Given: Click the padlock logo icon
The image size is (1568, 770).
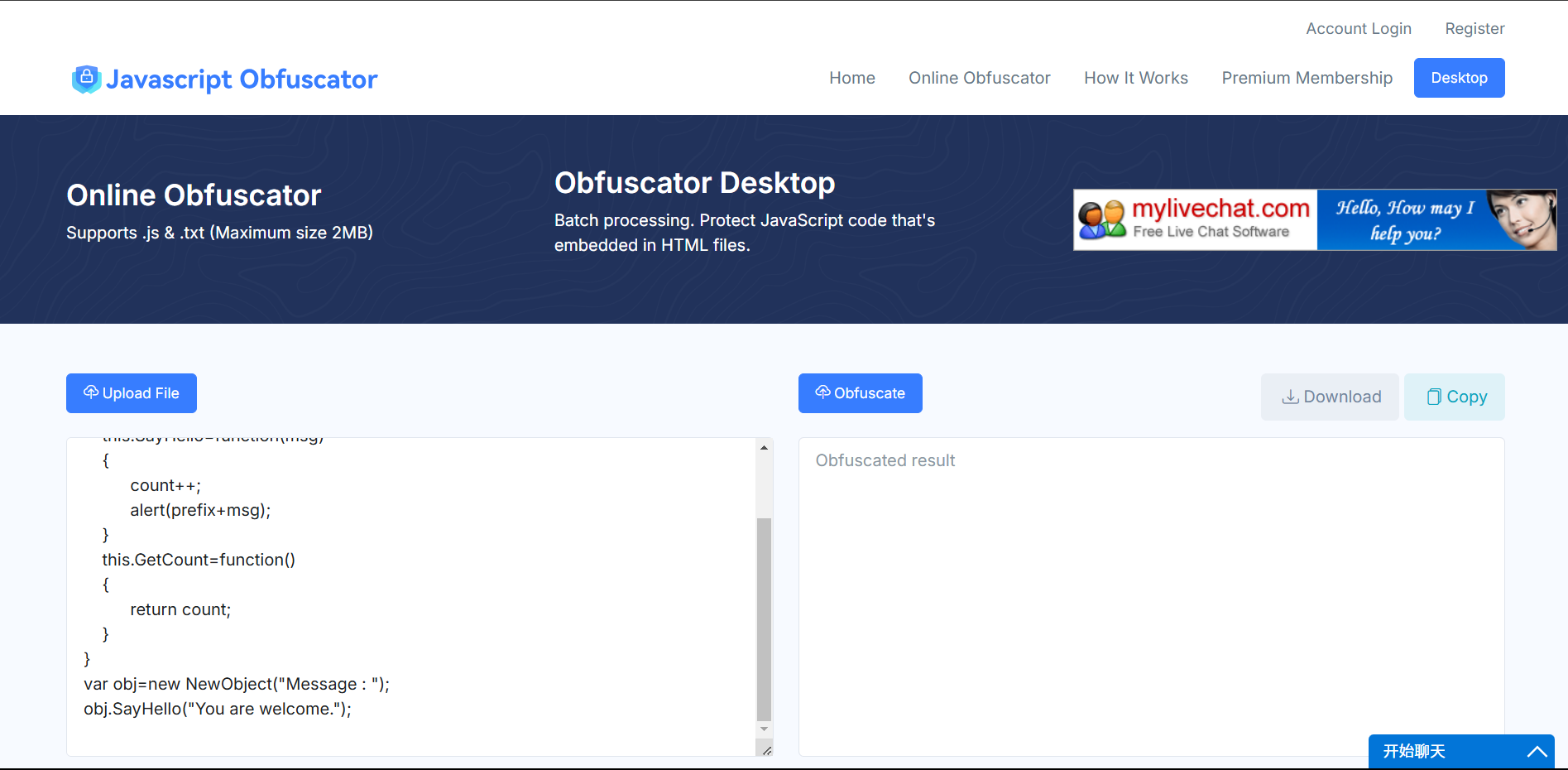Looking at the screenshot, I should click(86, 79).
